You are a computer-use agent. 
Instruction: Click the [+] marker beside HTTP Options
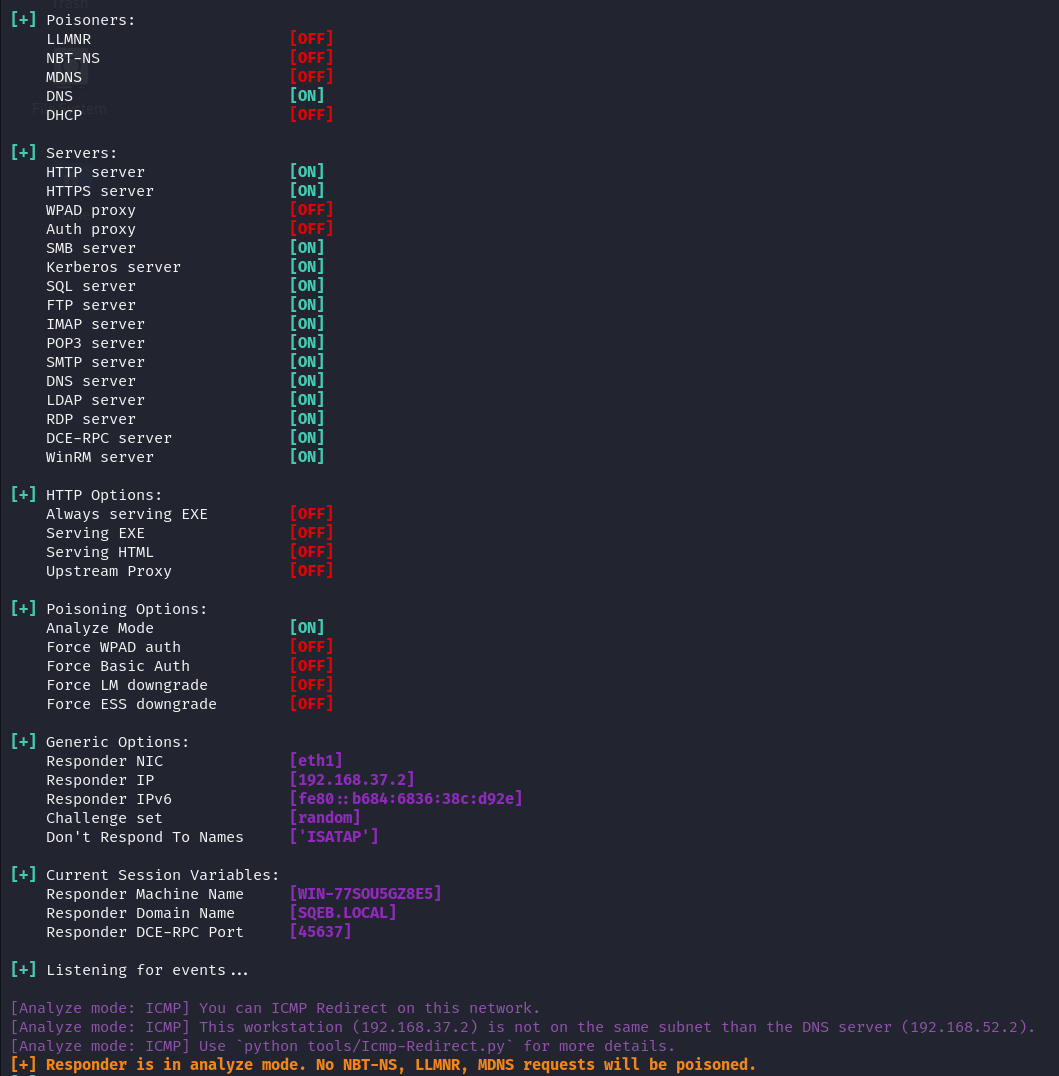pos(23,494)
